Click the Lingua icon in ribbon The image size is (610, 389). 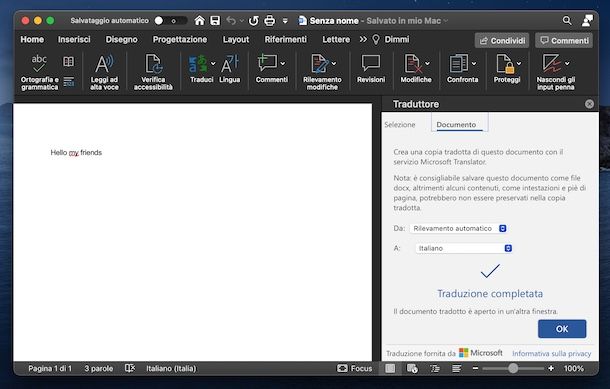[x=230, y=69]
